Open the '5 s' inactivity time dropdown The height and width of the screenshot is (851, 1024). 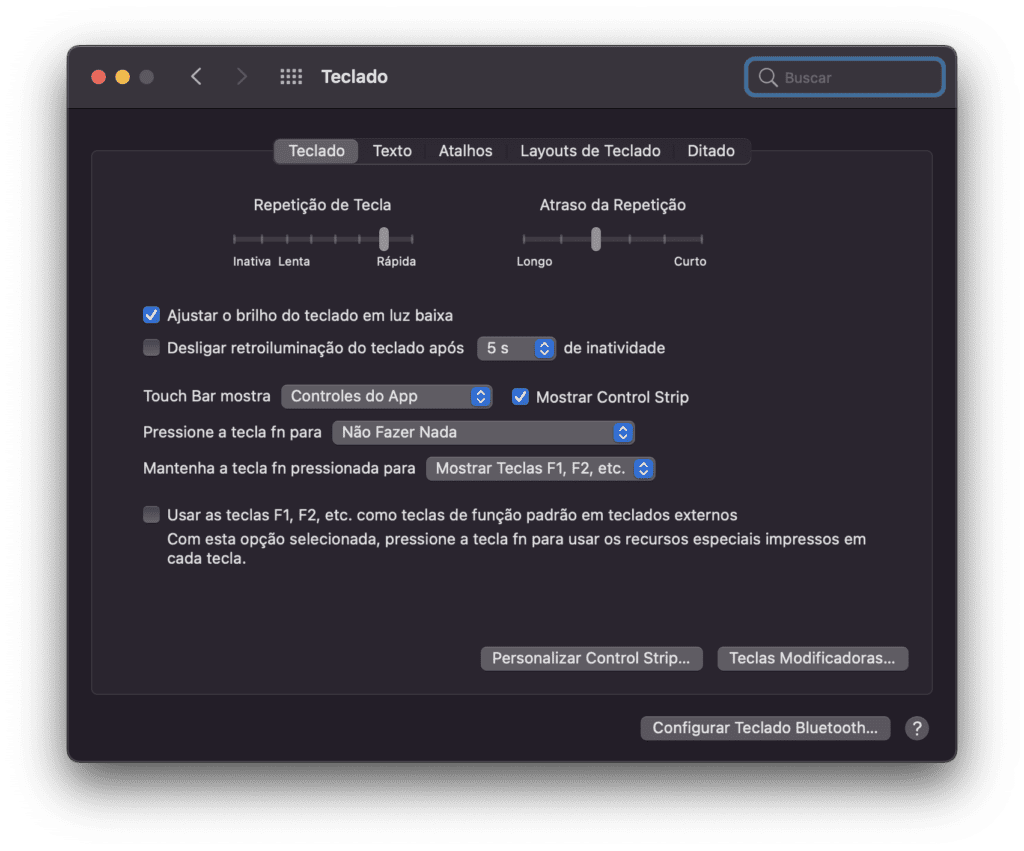(516, 348)
